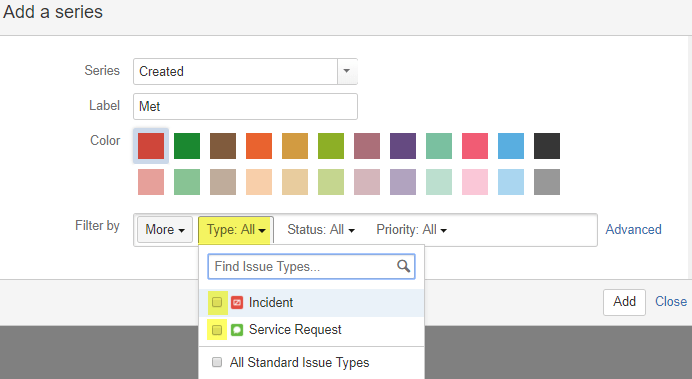Enable All Standard Issue Types checkbox

click(217, 362)
